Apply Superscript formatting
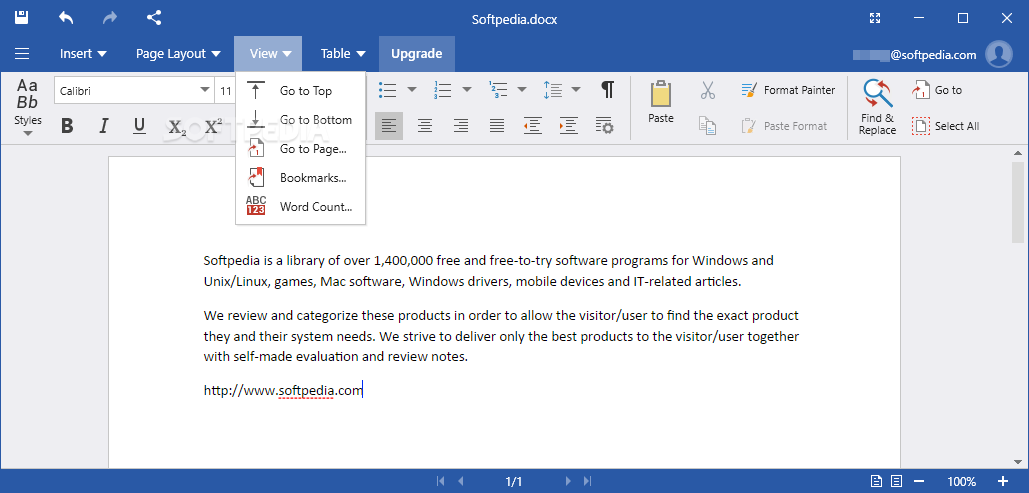1029x493 pixels. pyautogui.click(x=213, y=126)
